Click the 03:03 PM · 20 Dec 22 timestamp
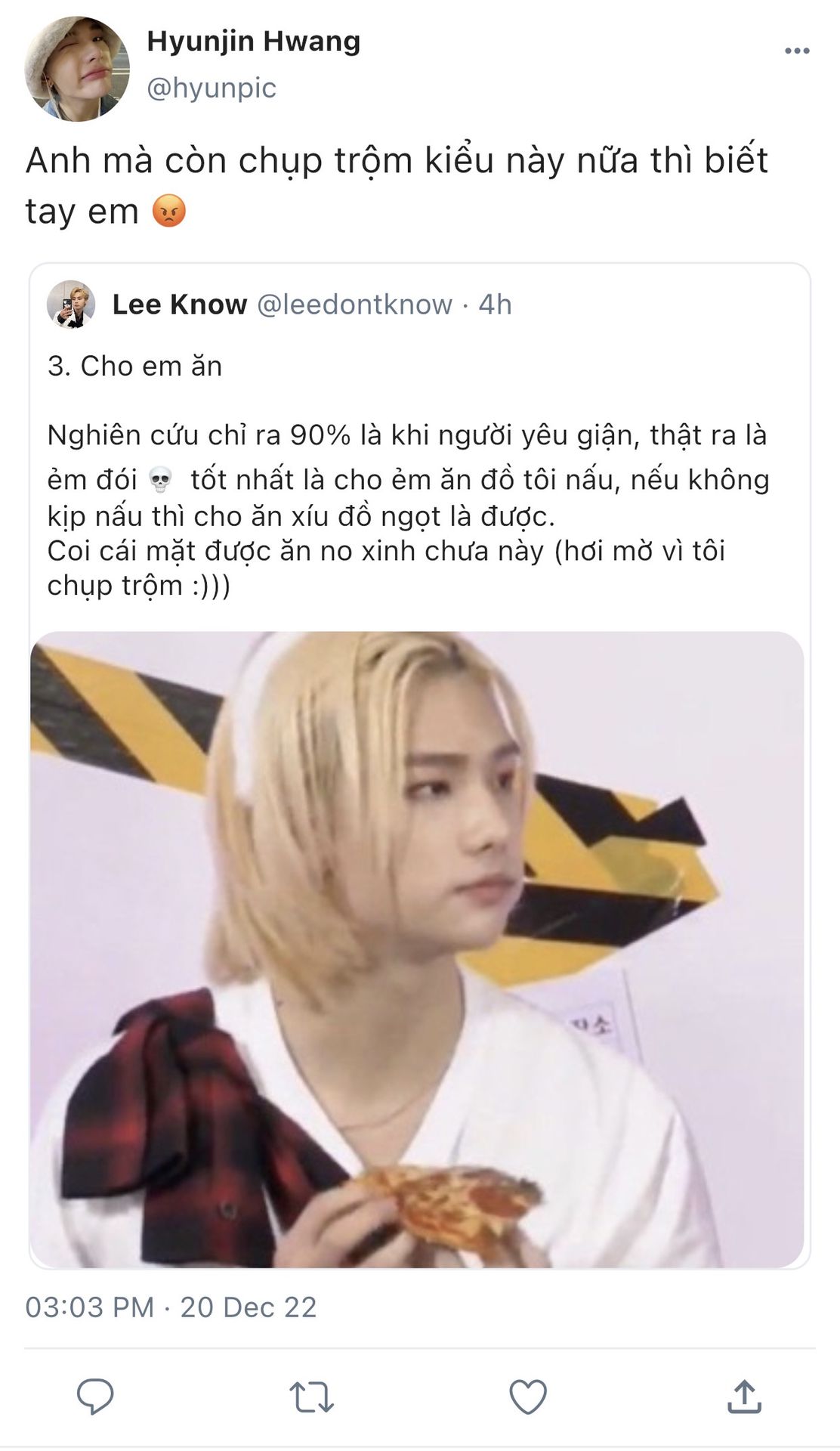The image size is (840, 1451). 171,1307
